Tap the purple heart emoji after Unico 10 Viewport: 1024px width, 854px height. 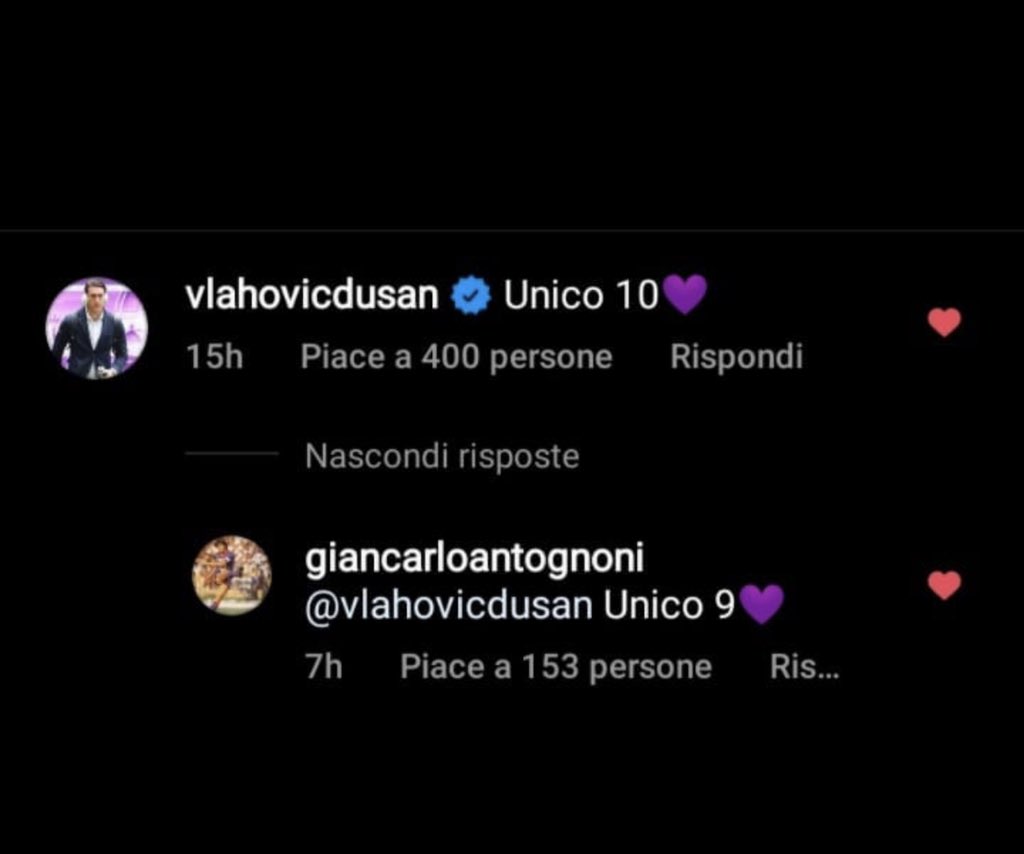684,294
